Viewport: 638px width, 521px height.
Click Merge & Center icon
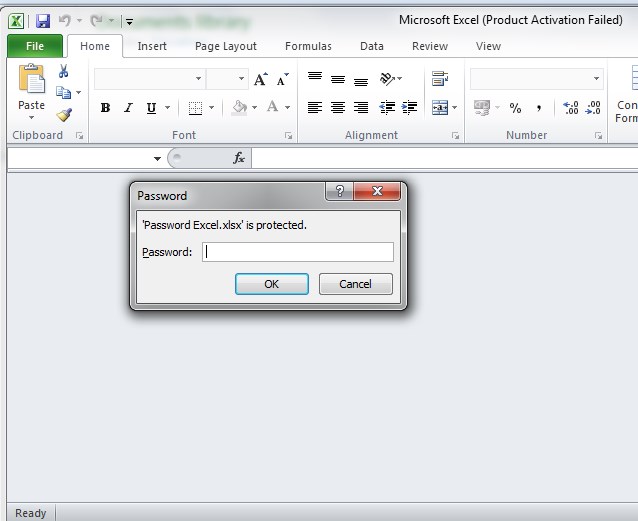click(440, 108)
